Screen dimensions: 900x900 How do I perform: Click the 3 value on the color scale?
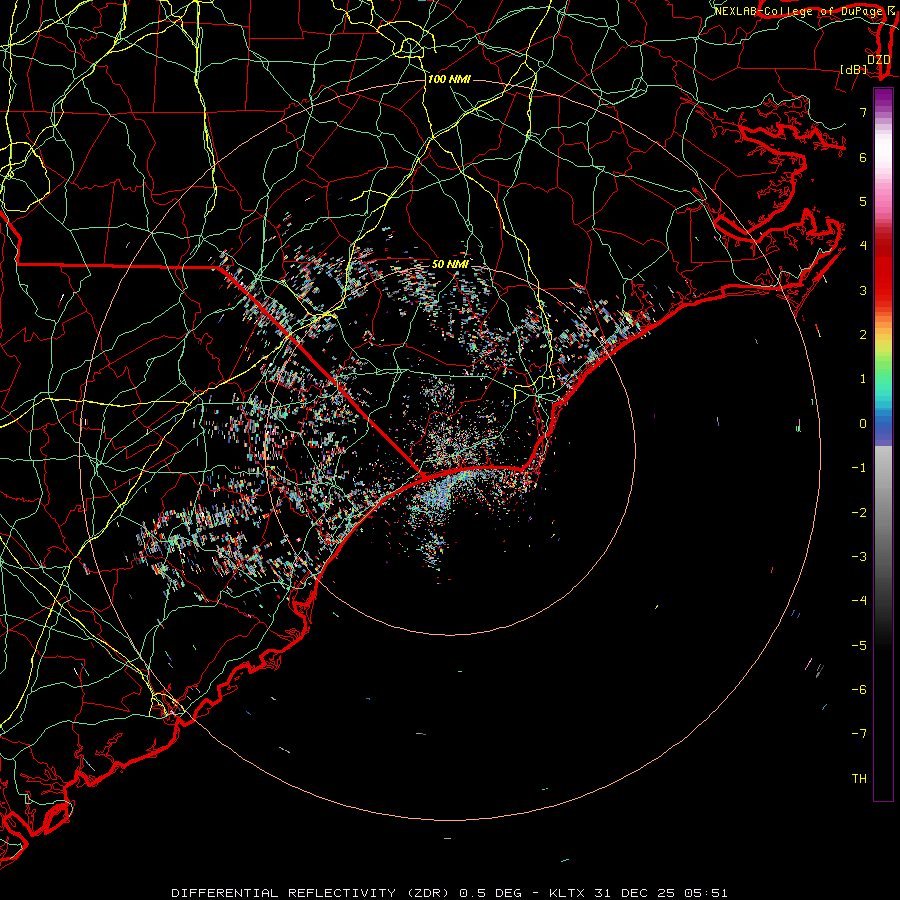tap(863, 290)
